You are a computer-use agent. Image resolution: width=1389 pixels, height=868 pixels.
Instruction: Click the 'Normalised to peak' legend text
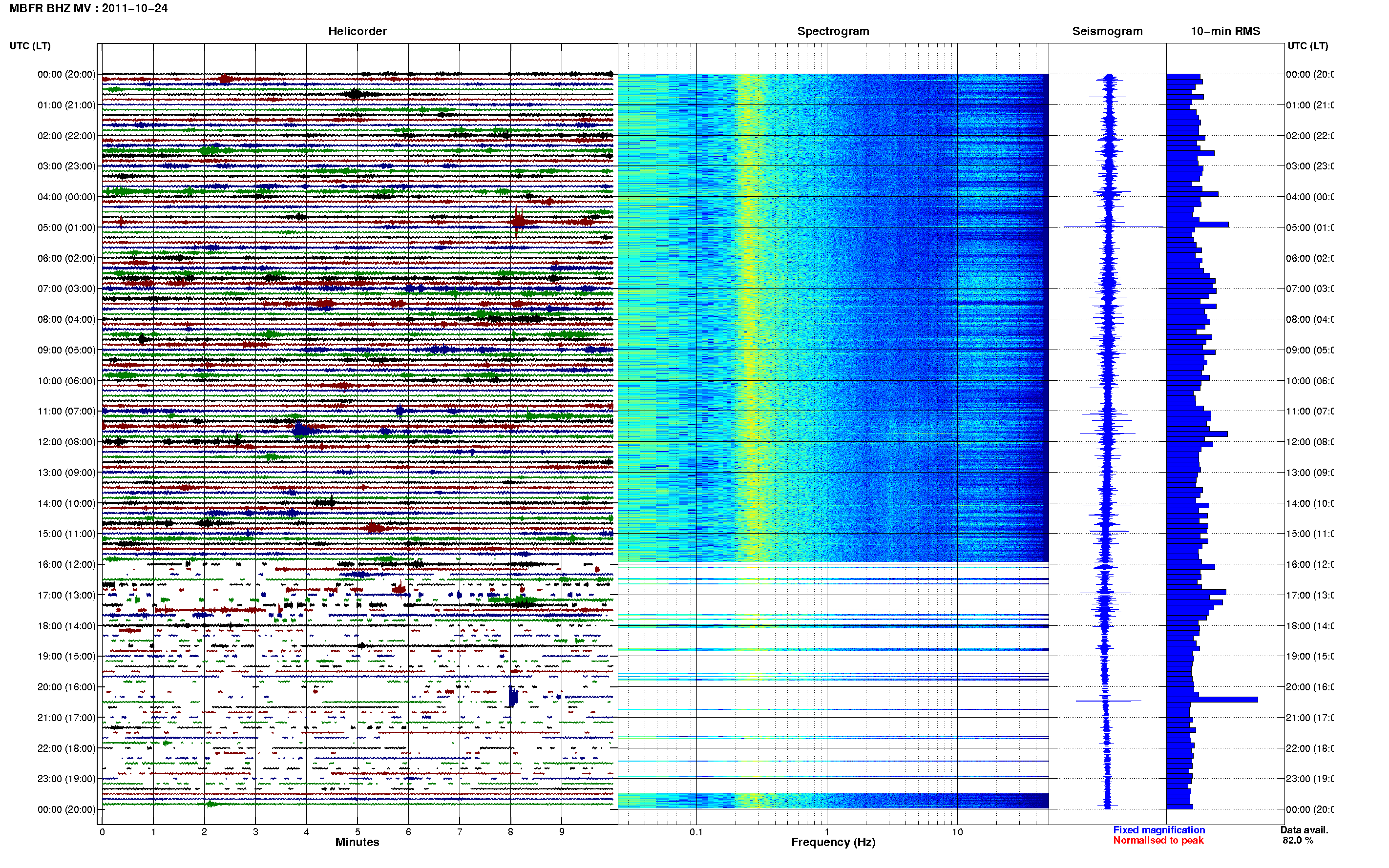pos(1158,841)
